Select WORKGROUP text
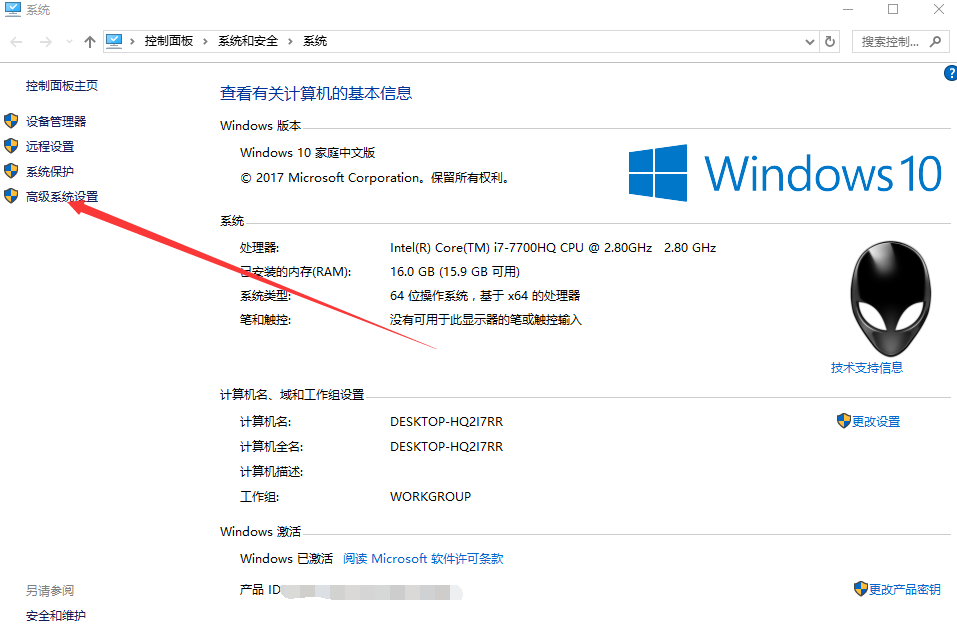957x642 pixels. [x=430, y=497]
